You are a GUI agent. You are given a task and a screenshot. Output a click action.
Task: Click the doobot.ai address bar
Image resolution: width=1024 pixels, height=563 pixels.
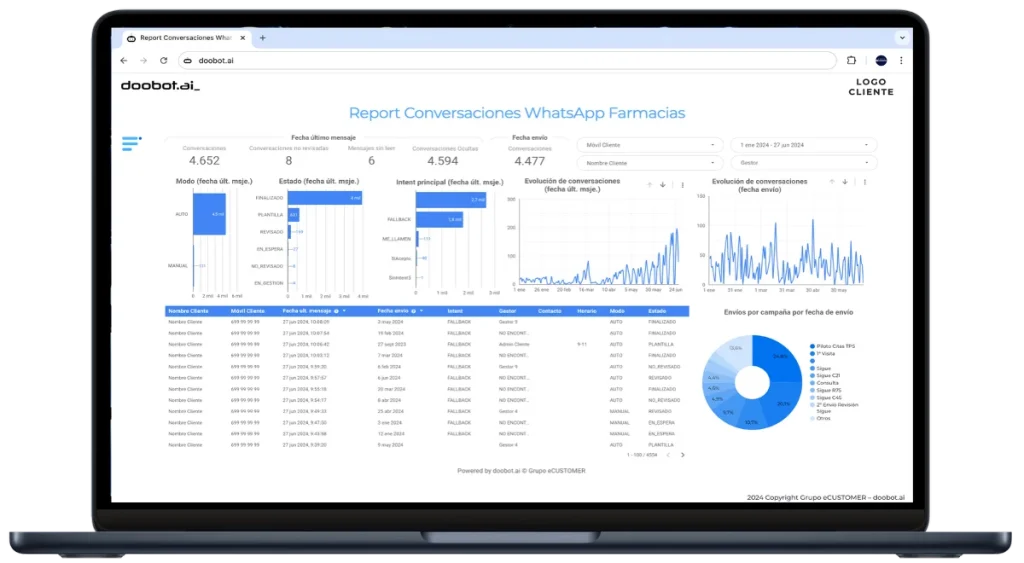tap(500, 61)
